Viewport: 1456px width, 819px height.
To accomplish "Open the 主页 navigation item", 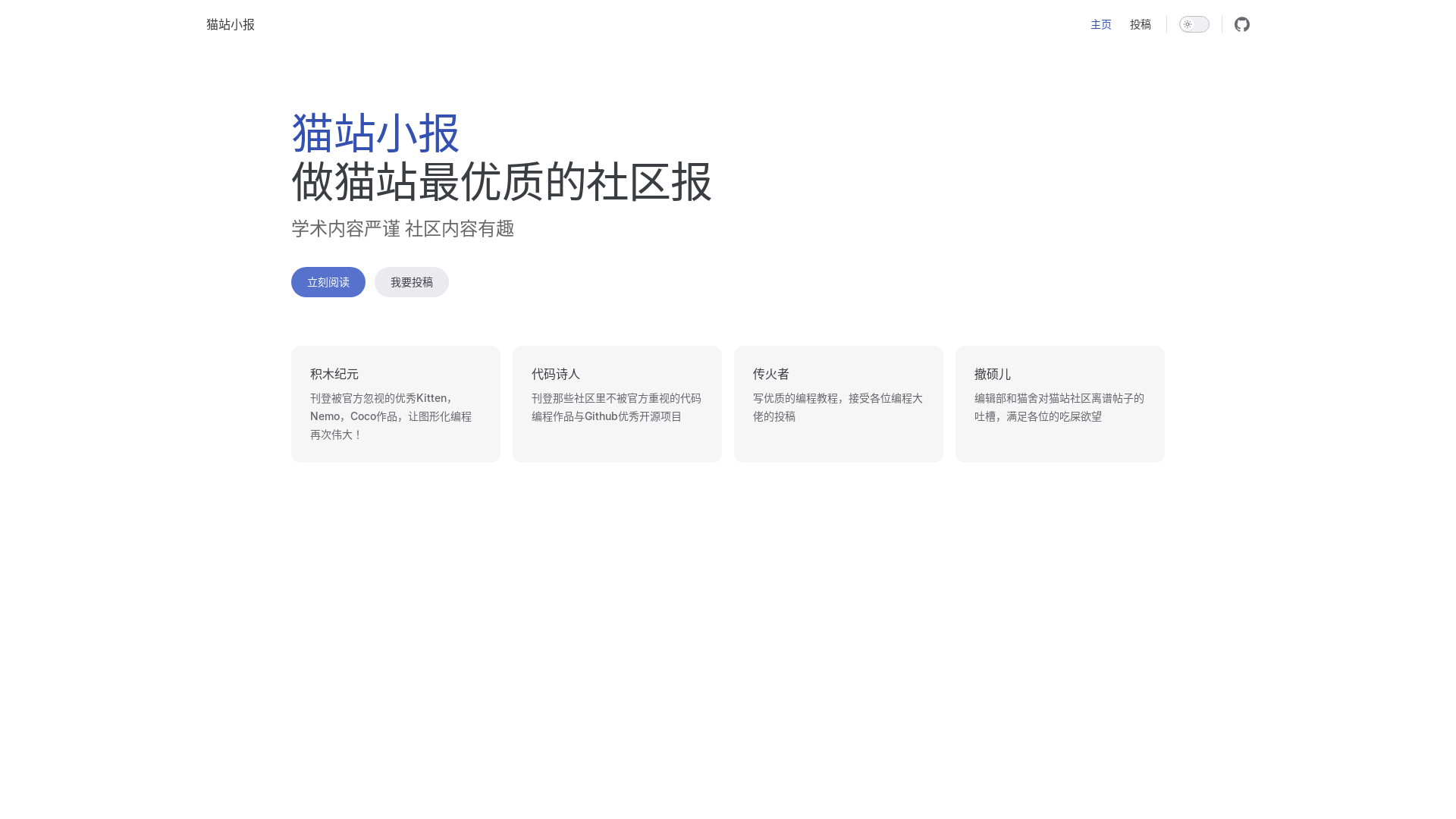I will (x=1101, y=24).
